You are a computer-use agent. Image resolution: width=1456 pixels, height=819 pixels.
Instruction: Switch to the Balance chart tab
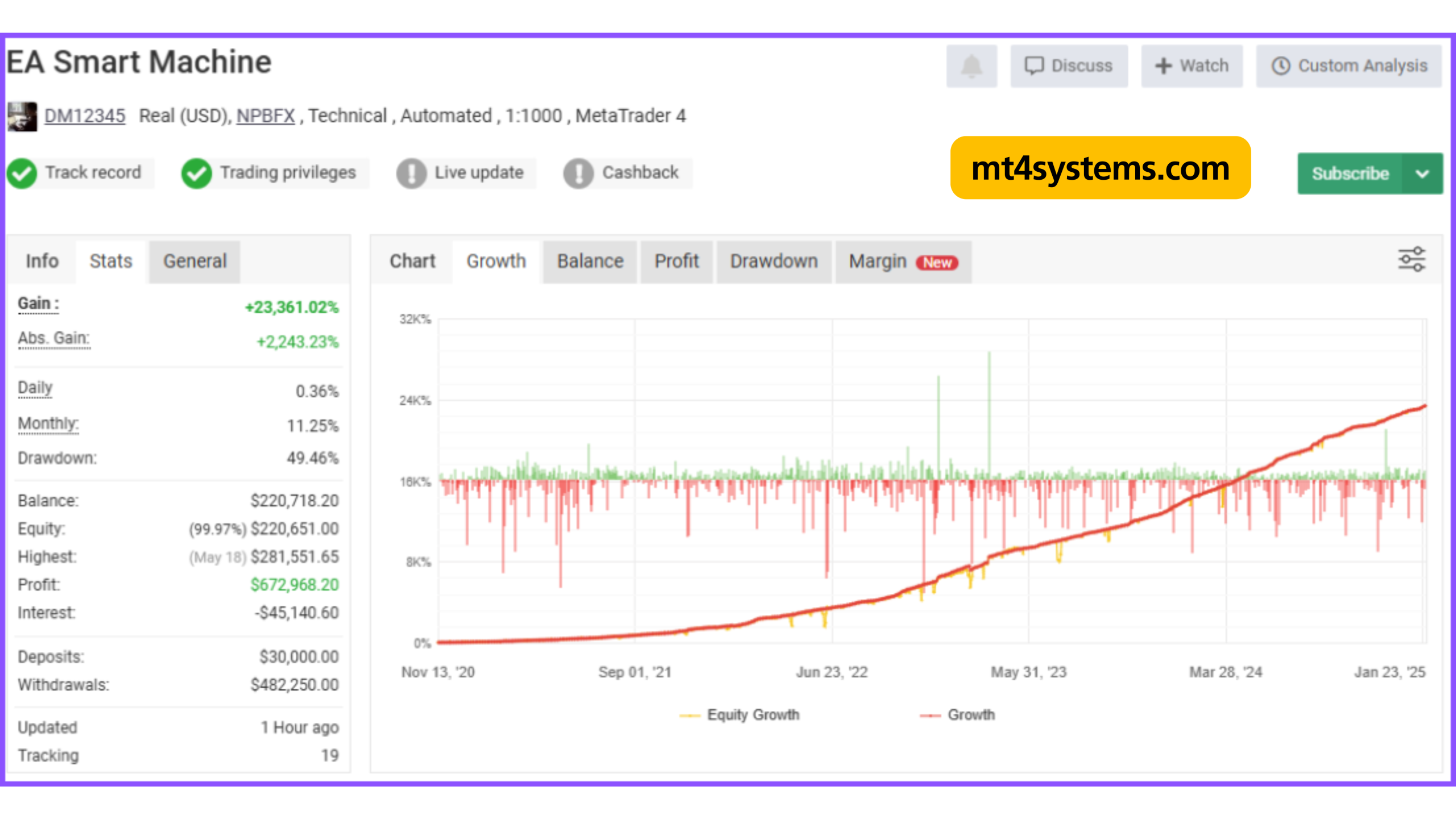(x=590, y=261)
